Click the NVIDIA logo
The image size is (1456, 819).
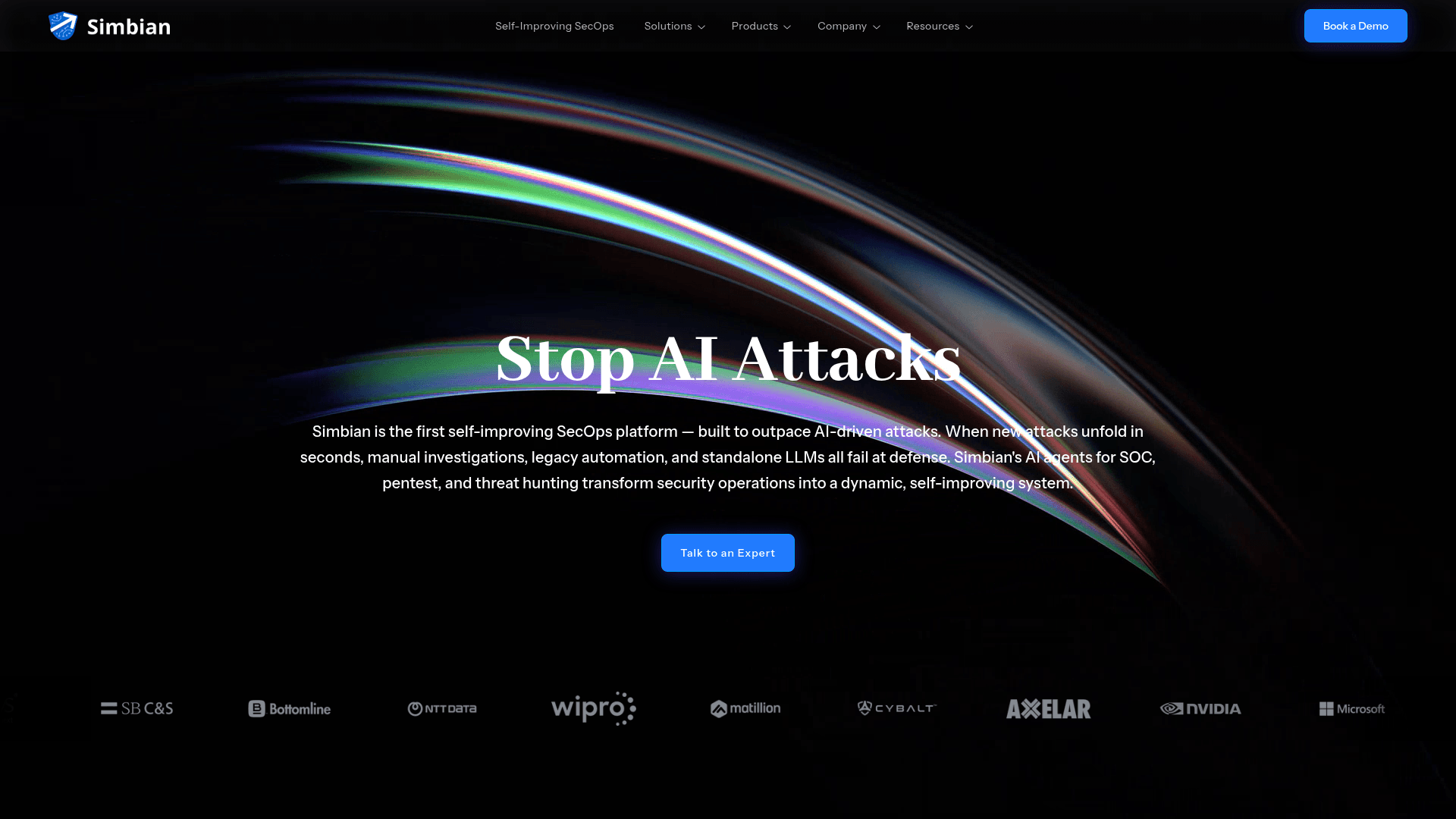pyautogui.click(x=1200, y=708)
